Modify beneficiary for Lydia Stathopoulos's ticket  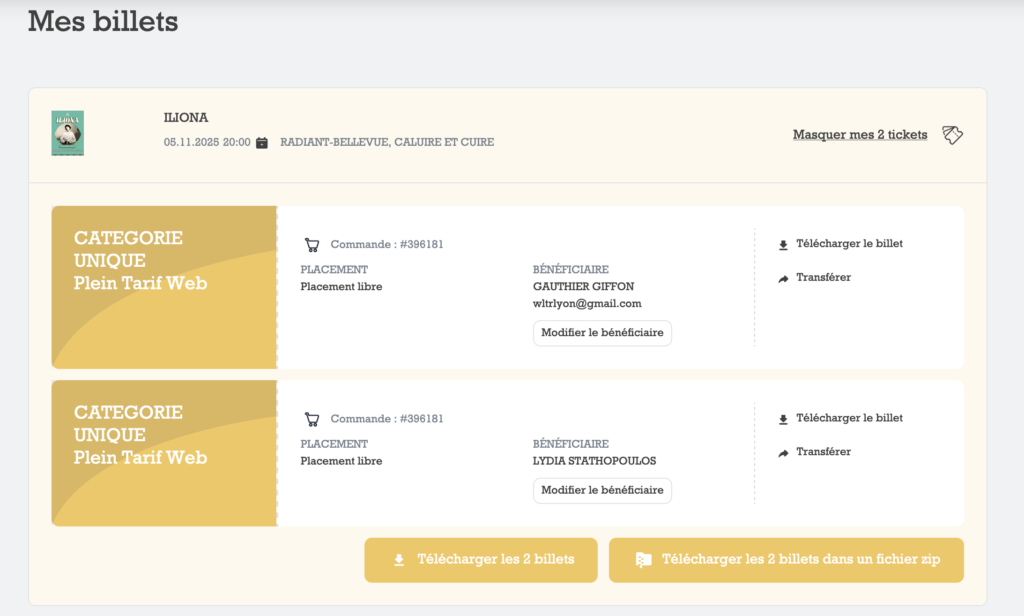602,491
